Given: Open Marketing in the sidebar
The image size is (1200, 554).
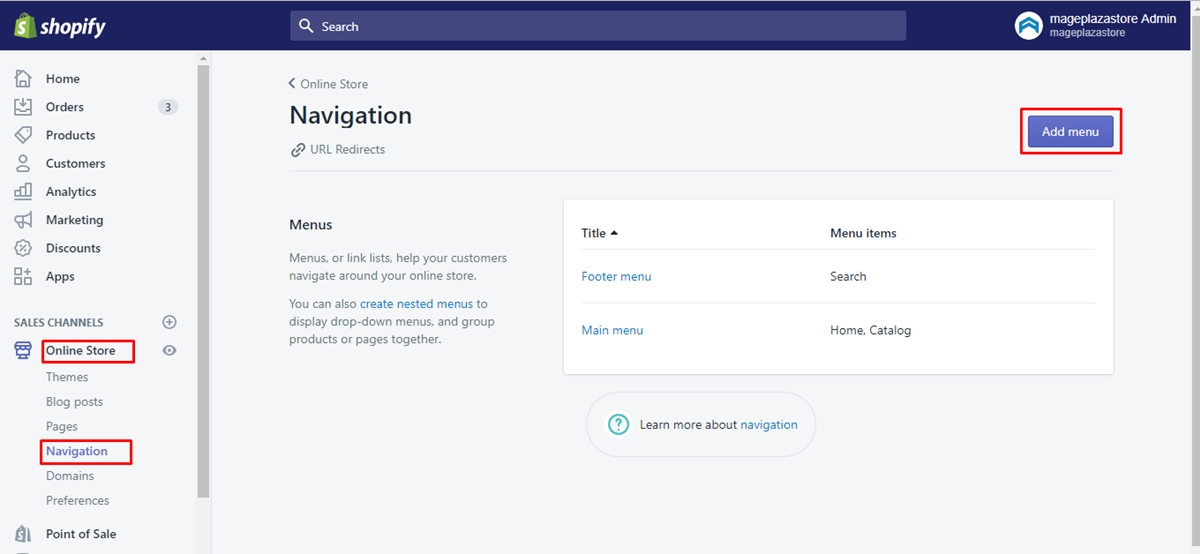Looking at the screenshot, I should [x=75, y=220].
